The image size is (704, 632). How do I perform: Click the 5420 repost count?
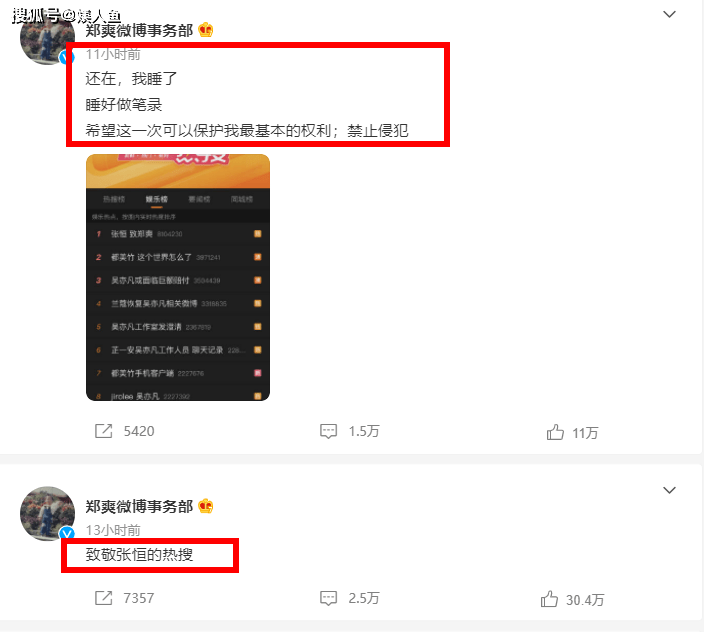pos(139,431)
